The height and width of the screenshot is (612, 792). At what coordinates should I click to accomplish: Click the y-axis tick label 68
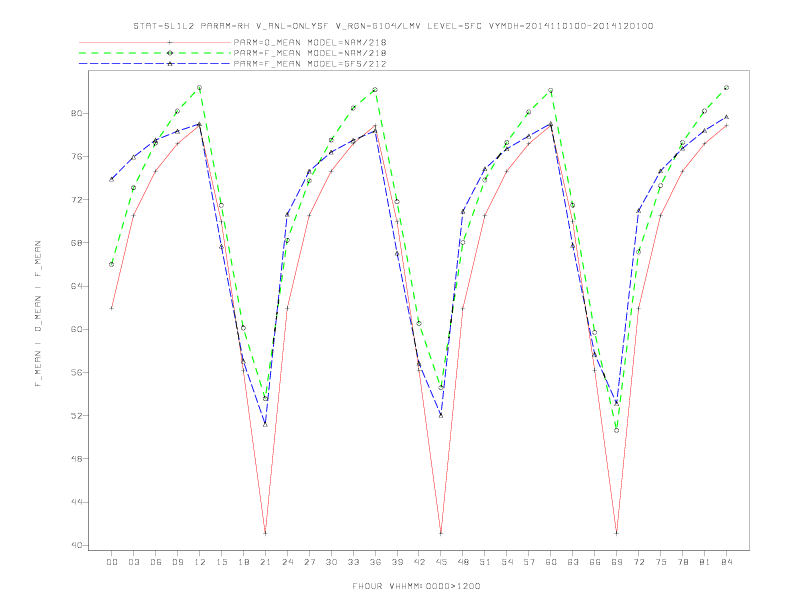point(76,243)
